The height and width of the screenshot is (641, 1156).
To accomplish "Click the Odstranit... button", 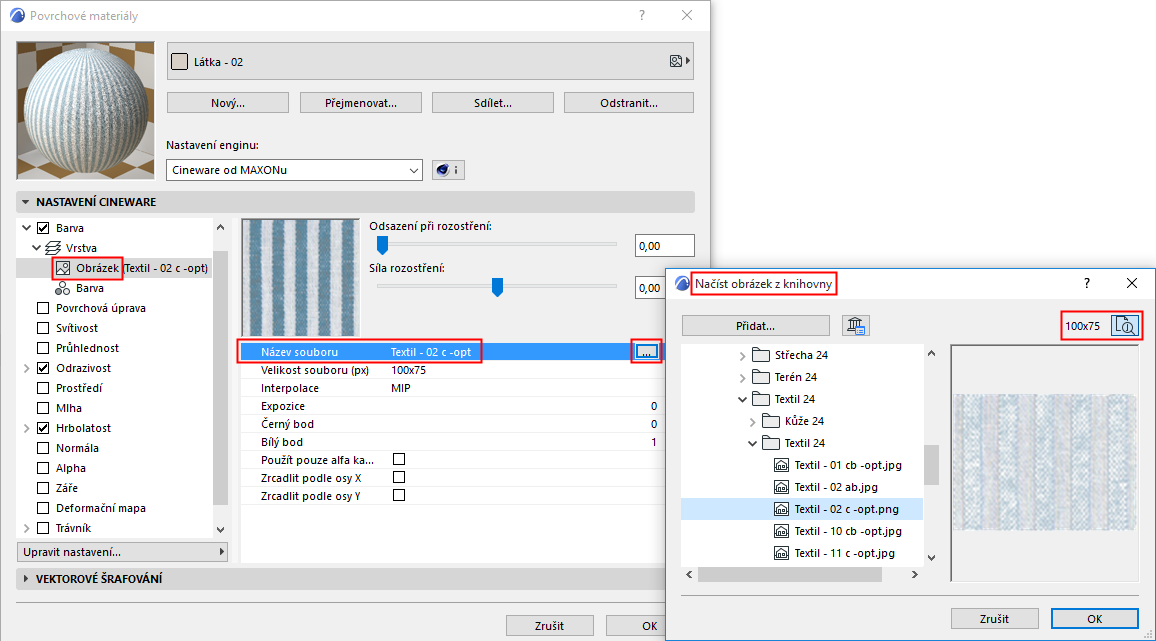I will [x=629, y=103].
